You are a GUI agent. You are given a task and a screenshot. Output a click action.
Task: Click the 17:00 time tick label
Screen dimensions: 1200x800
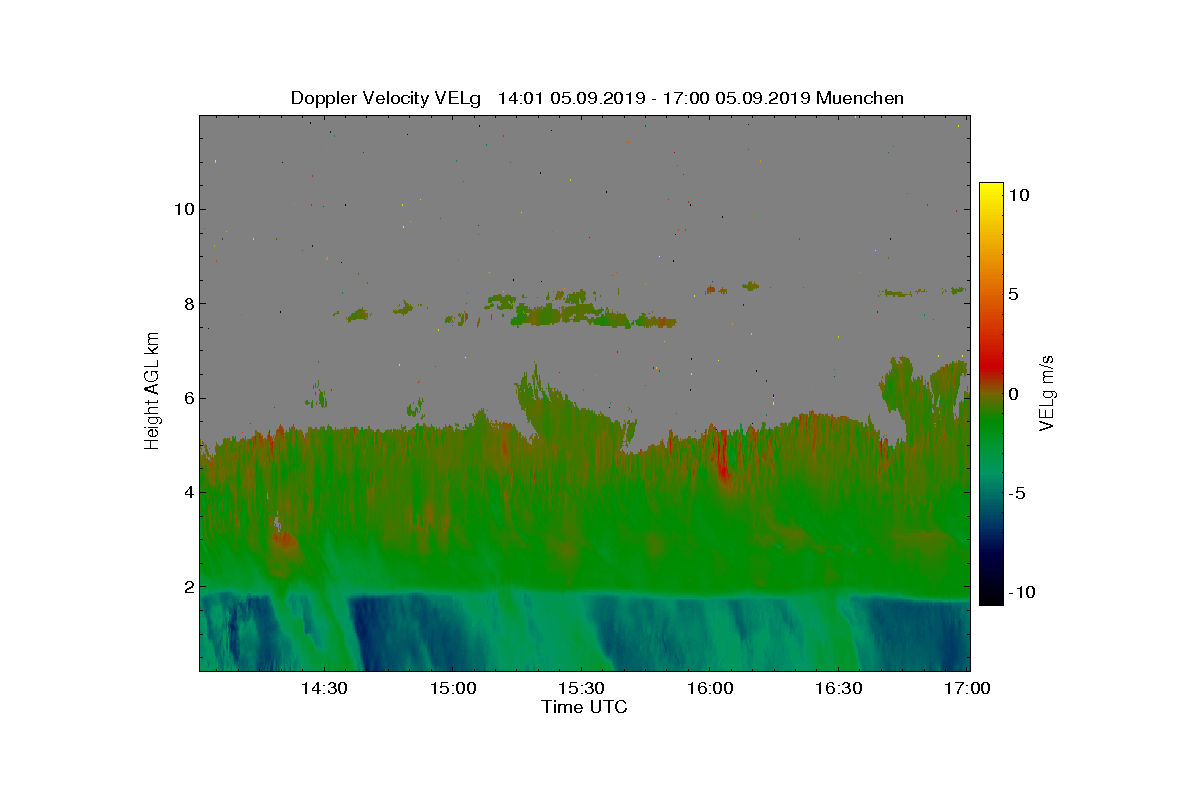pos(968,688)
